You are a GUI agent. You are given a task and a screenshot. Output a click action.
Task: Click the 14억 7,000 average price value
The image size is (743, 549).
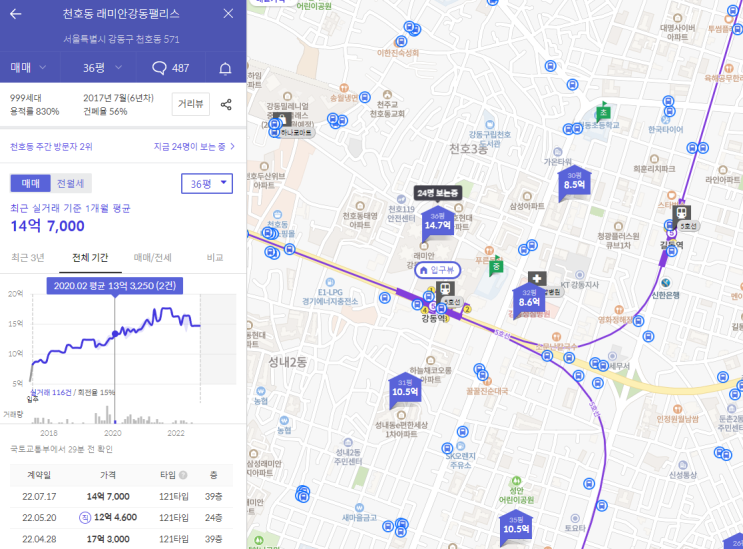47,226
